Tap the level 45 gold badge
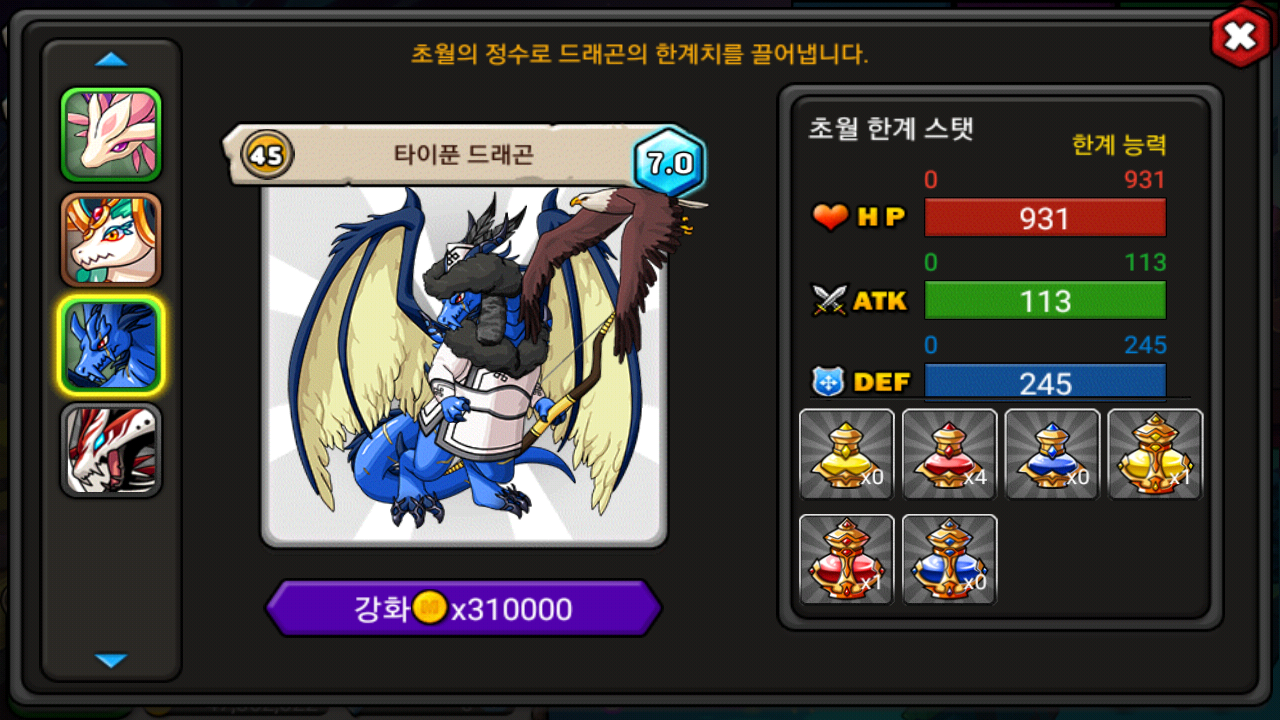 point(266,155)
